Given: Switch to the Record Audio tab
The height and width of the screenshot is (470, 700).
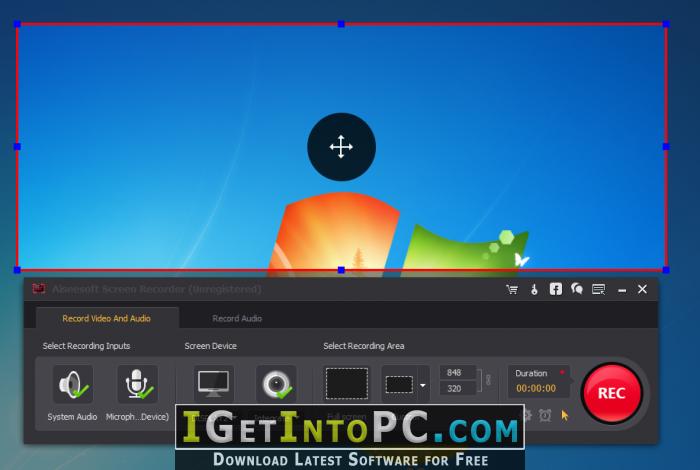Looking at the screenshot, I should pos(237,318).
